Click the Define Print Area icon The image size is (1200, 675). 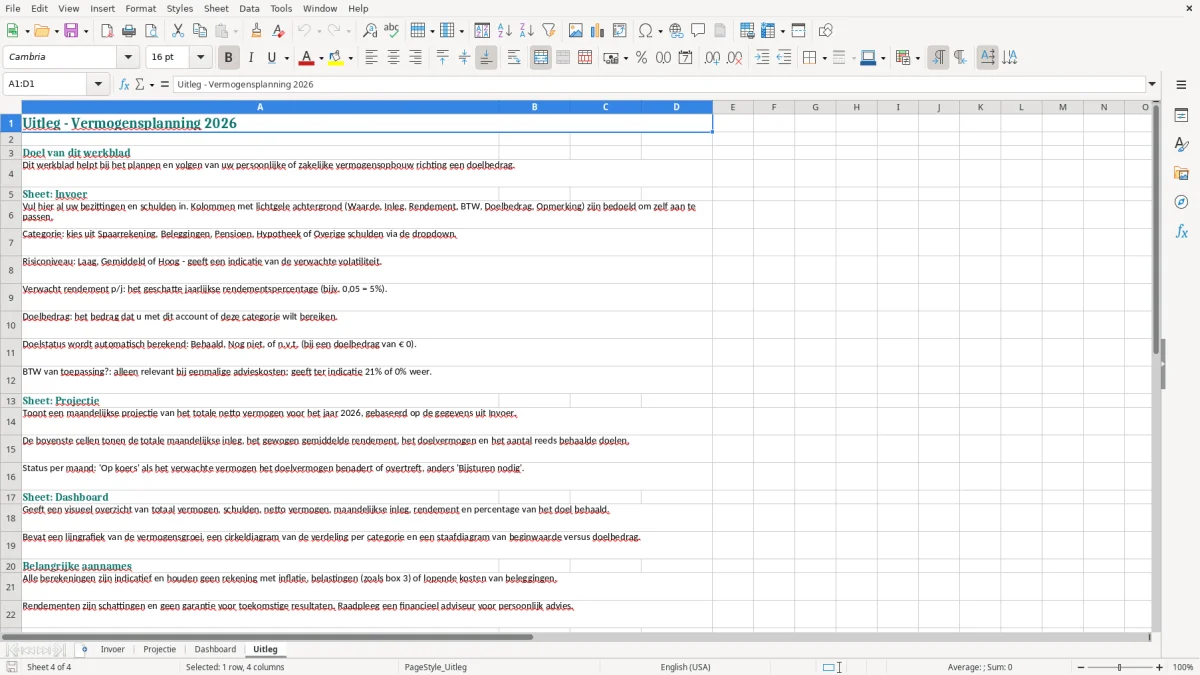[x=747, y=31]
